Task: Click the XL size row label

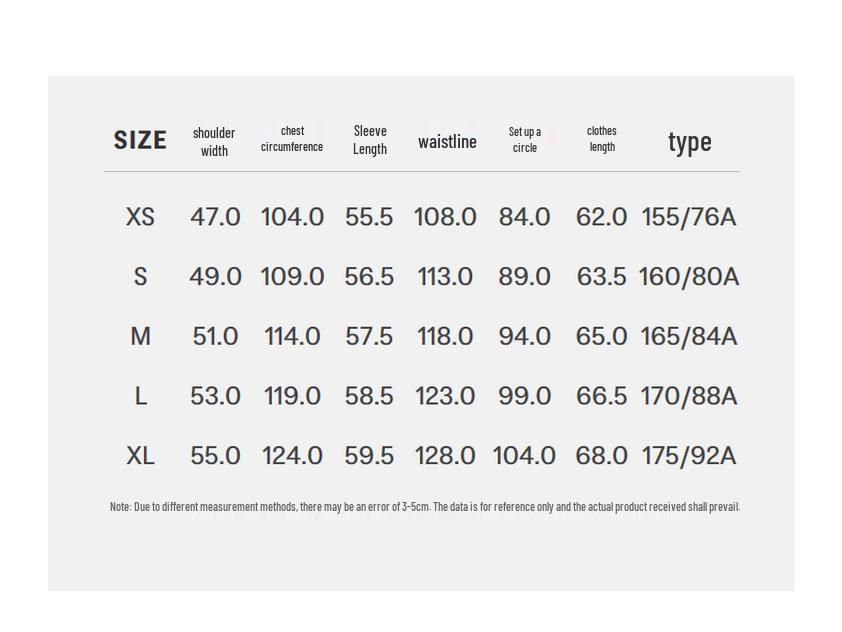Action: pyautogui.click(x=140, y=456)
